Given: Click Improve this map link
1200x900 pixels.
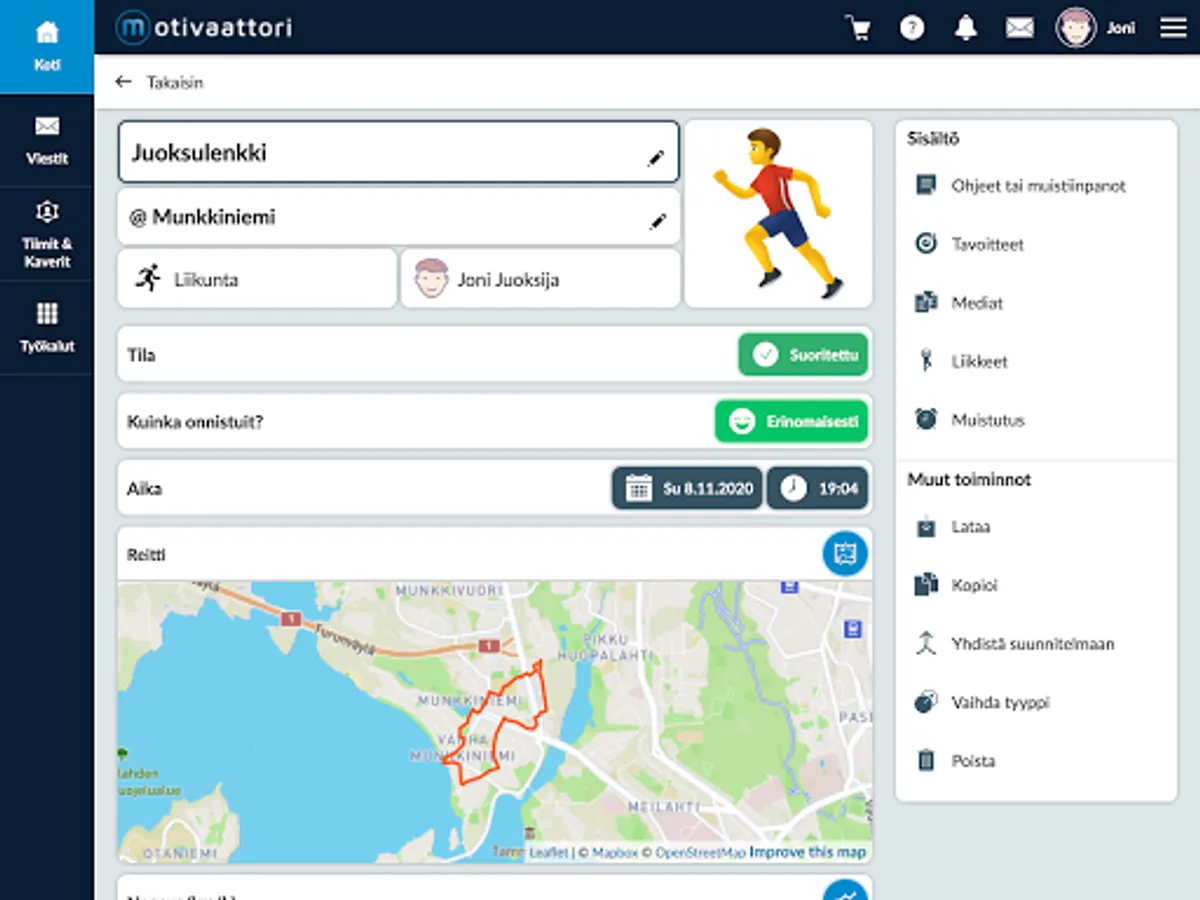Looking at the screenshot, I should tap(807, 853).
